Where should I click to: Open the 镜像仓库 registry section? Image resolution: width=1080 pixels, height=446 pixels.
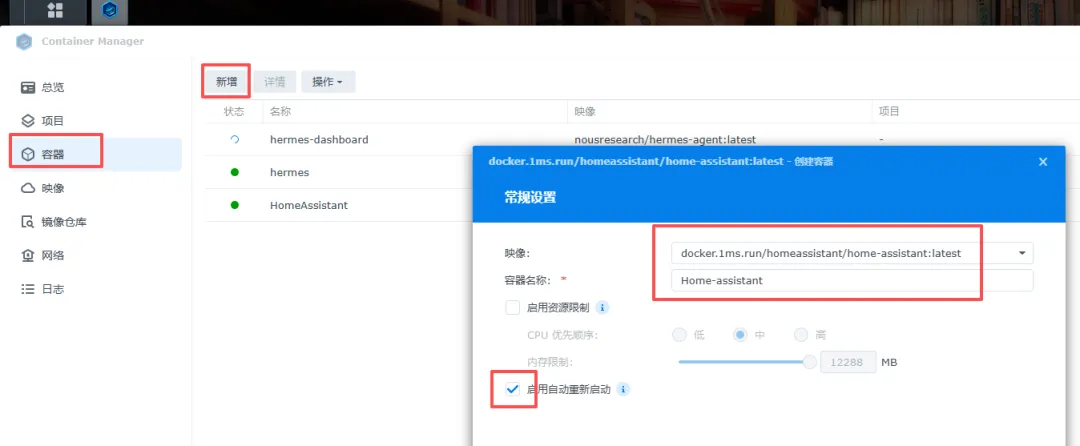(95, 222)
